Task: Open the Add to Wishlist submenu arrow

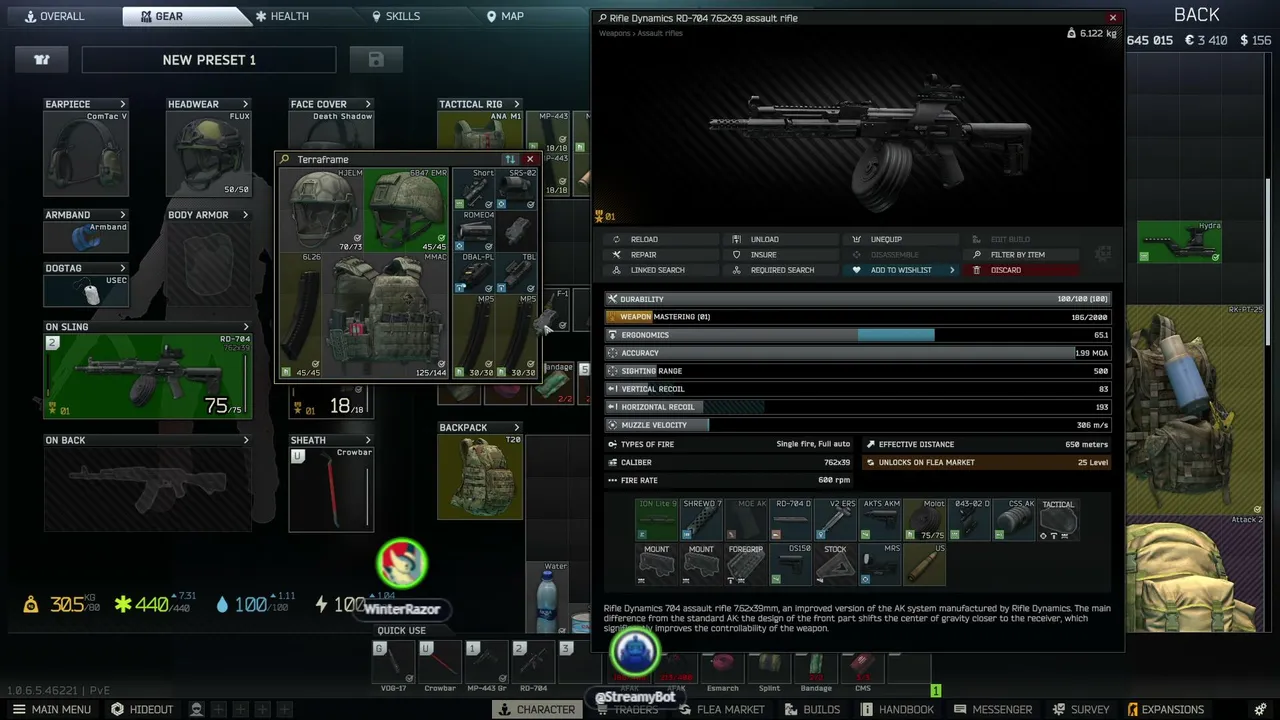Action: (x=951, y=270)
